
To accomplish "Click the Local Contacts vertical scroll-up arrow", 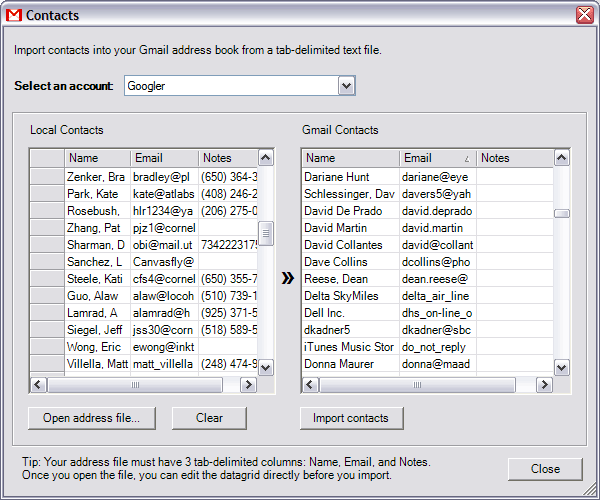I will pyautogui.click(x=266, y=158).
